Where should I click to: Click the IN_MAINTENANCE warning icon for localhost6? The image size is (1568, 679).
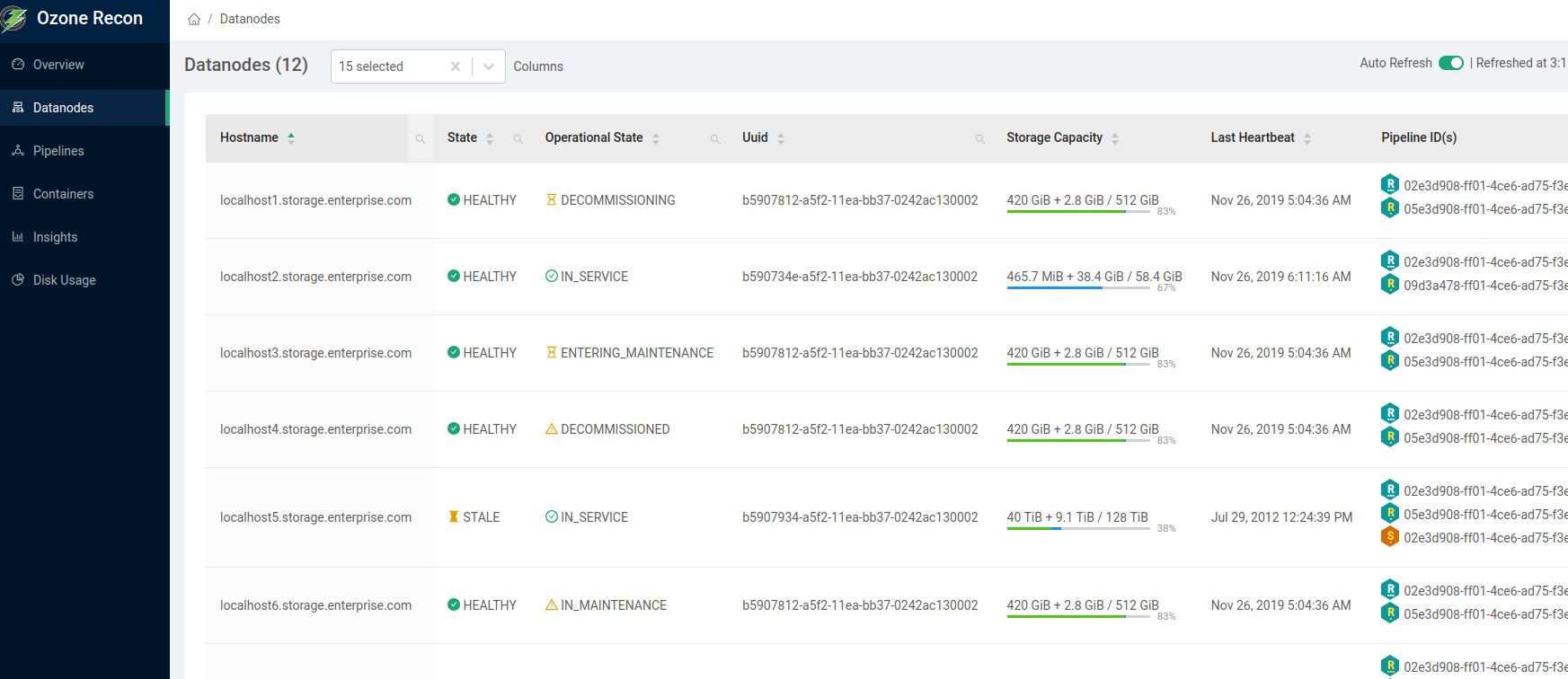[552, 605]
